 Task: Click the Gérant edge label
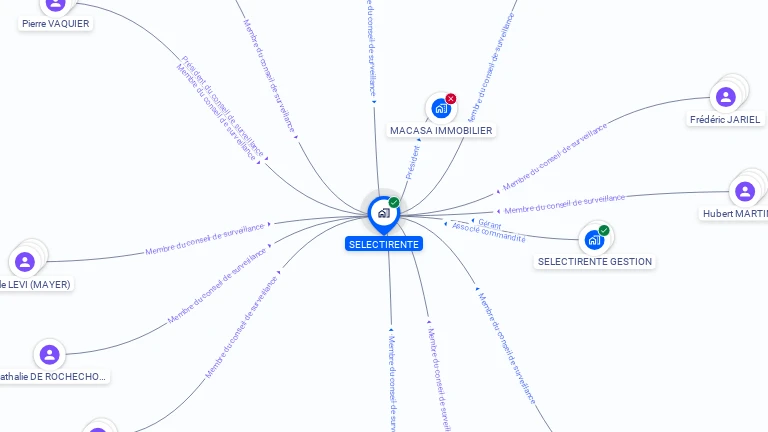point(489,224)
